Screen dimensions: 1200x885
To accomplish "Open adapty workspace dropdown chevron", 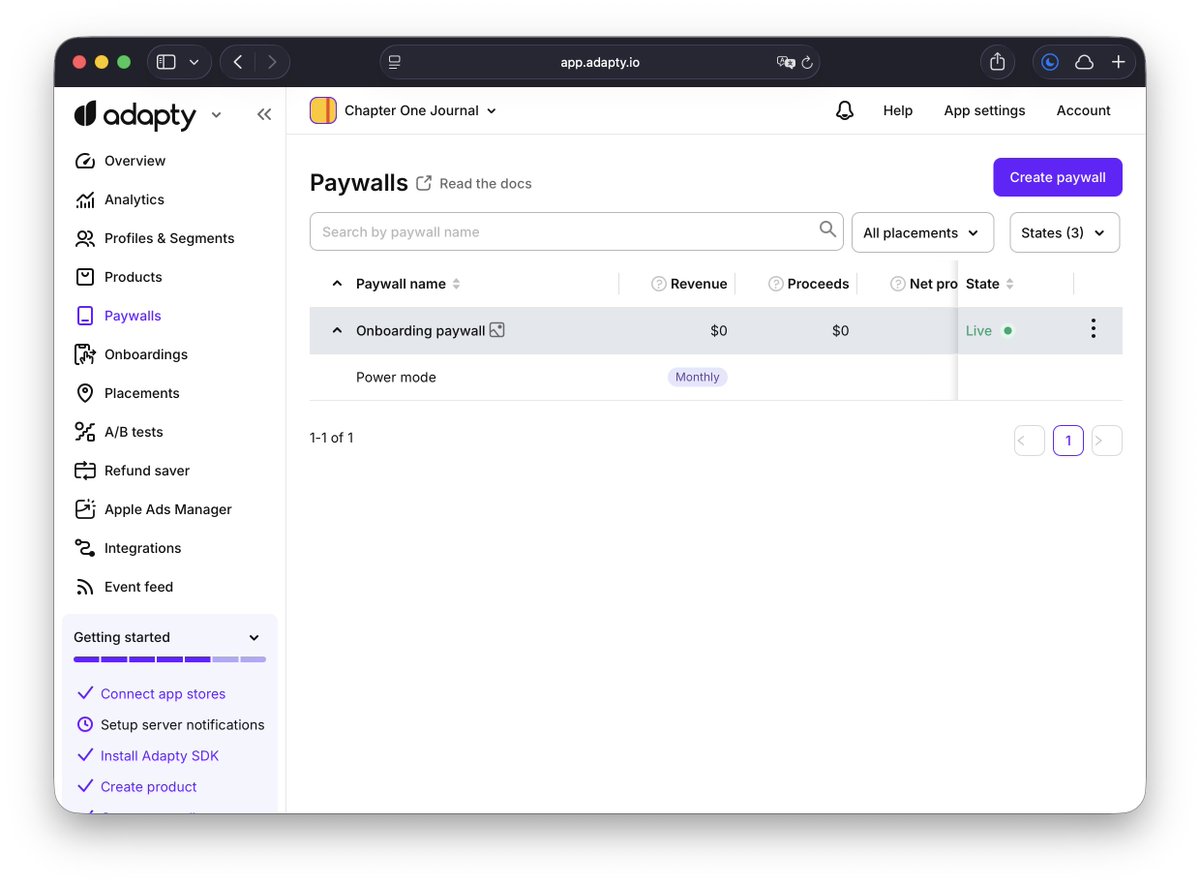I will click(x=216, y=116).
